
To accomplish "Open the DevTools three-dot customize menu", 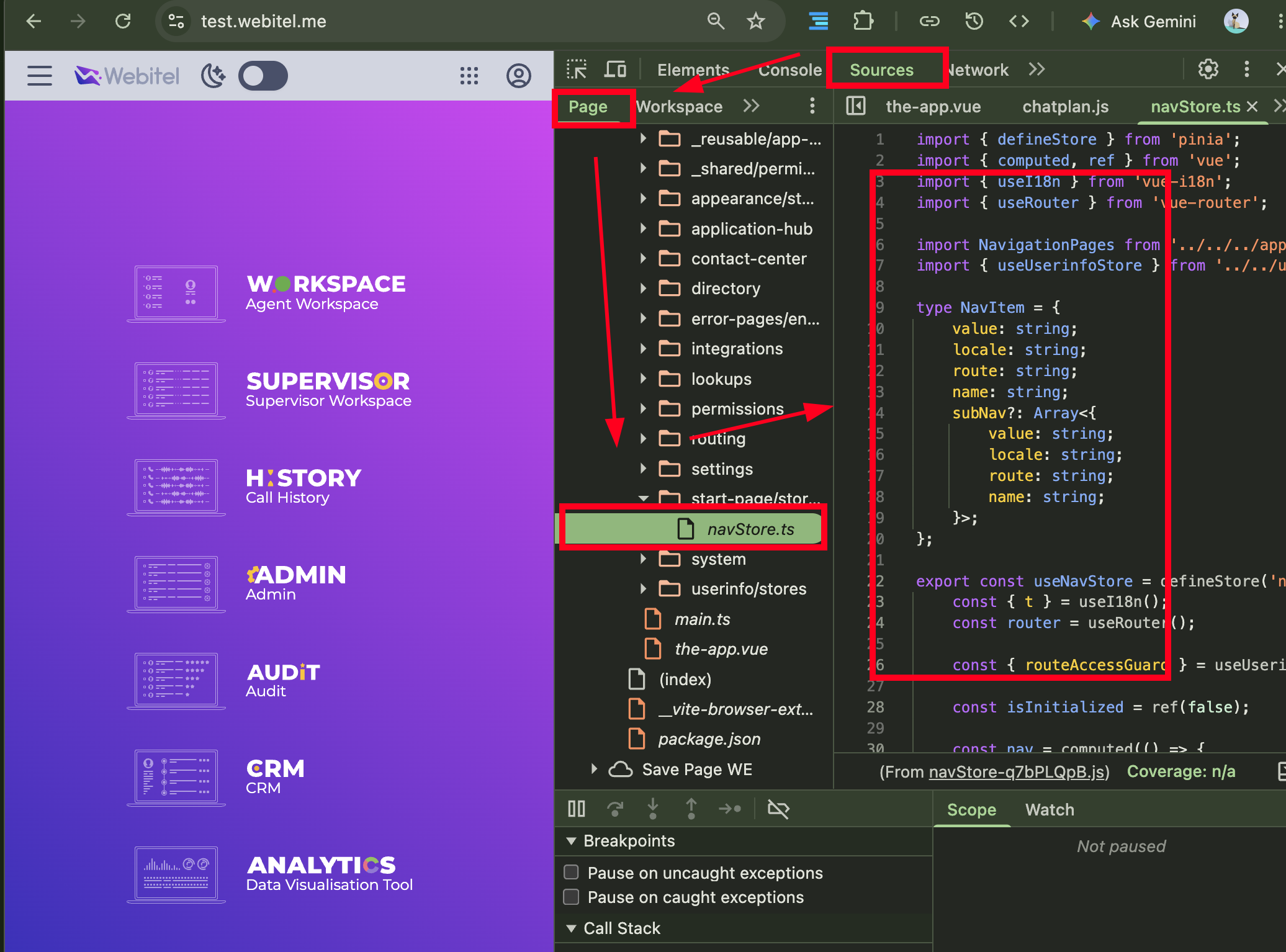I will point(1246,69).
